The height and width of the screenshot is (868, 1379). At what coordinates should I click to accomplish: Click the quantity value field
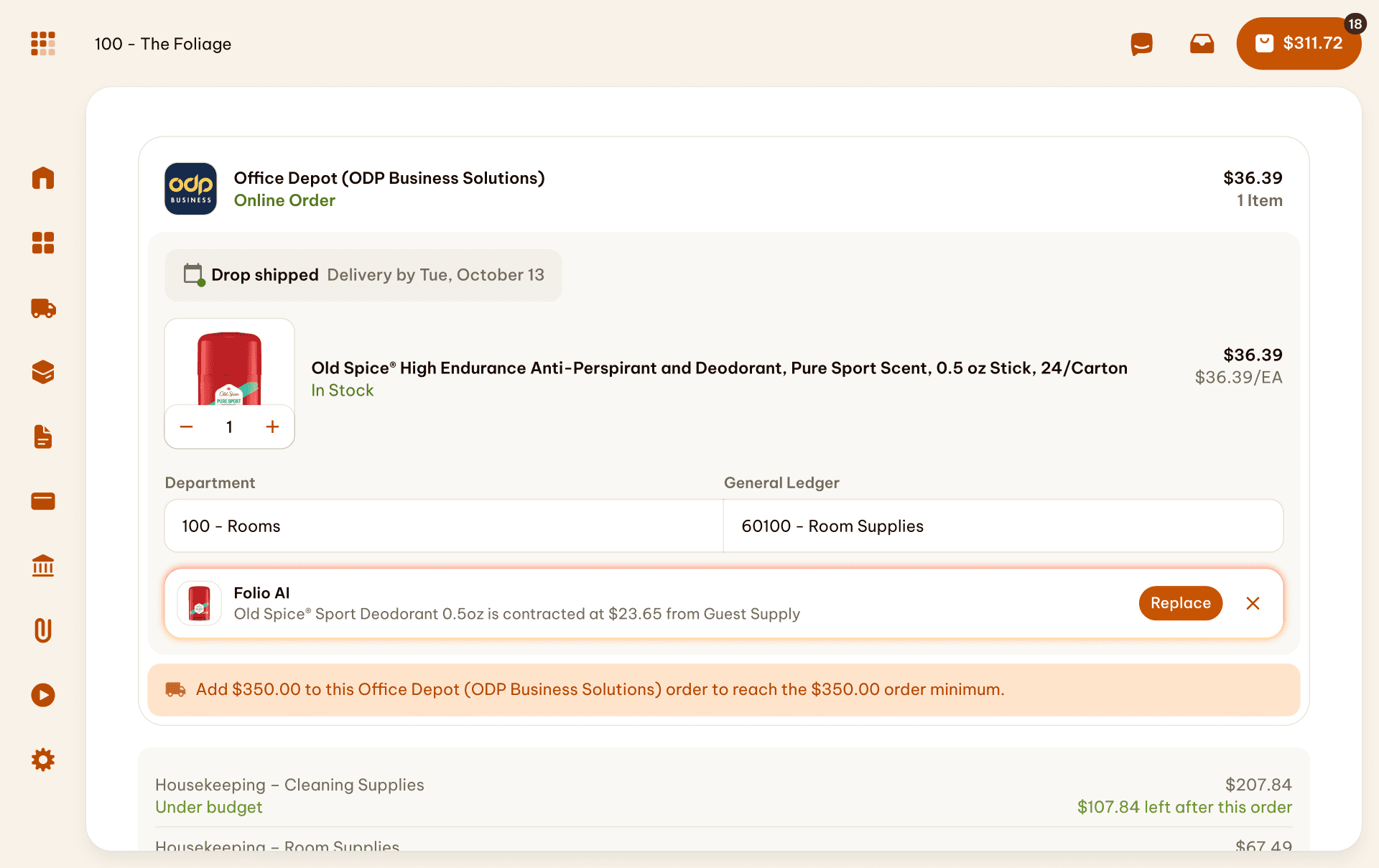coord(229,426)
